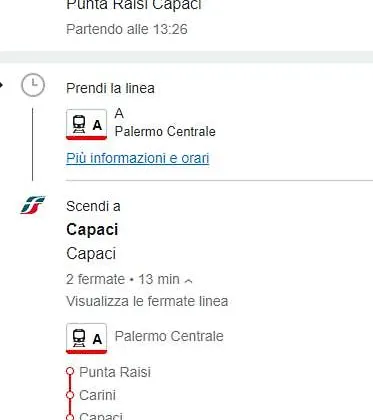This screenshot has width=373, height=420.
Task: Click the clock icon beside Prendi la linea
Action: tap(33, 85)
